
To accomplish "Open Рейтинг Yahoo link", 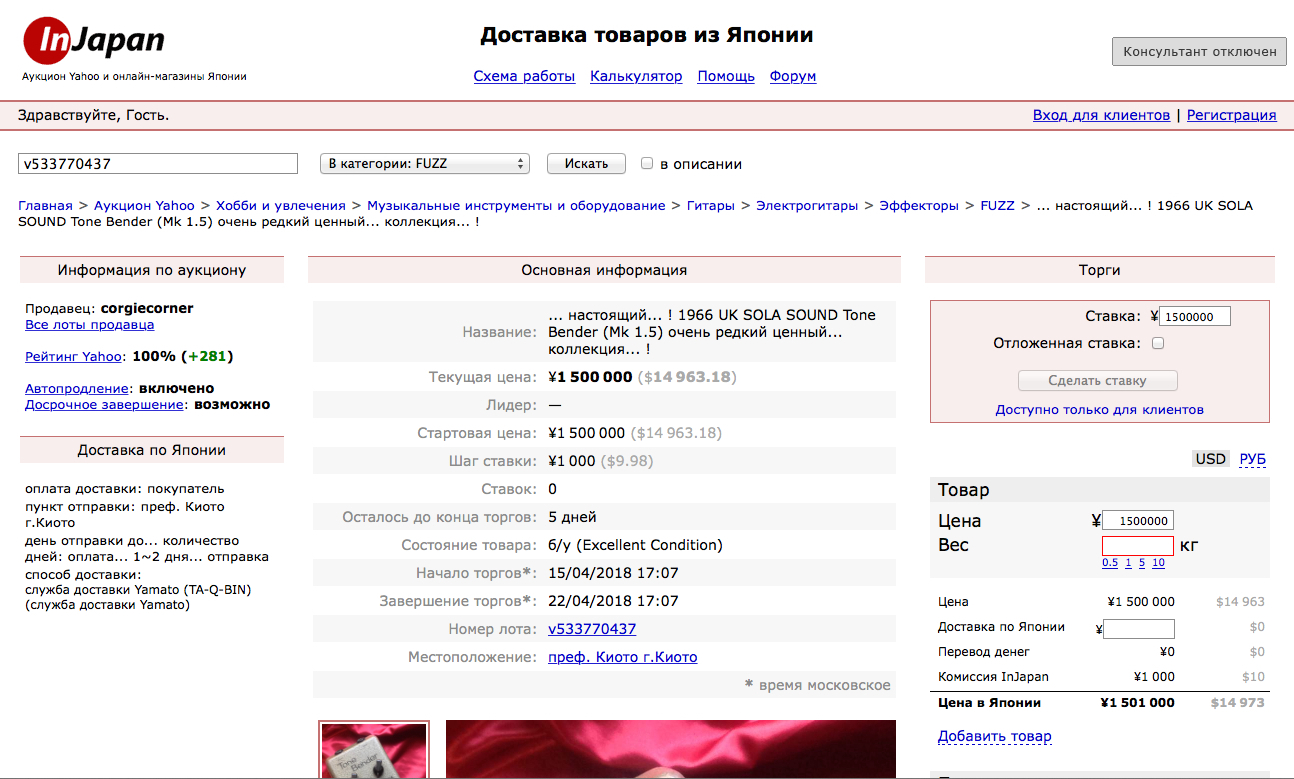I will pos(75,356).
